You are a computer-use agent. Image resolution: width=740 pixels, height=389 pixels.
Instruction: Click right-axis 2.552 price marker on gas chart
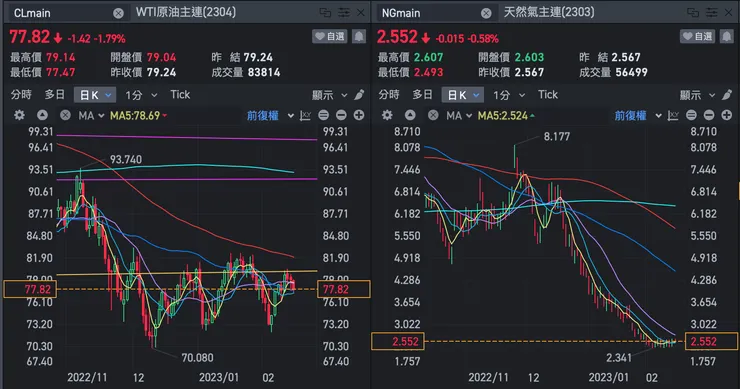[x=711, y=341]
